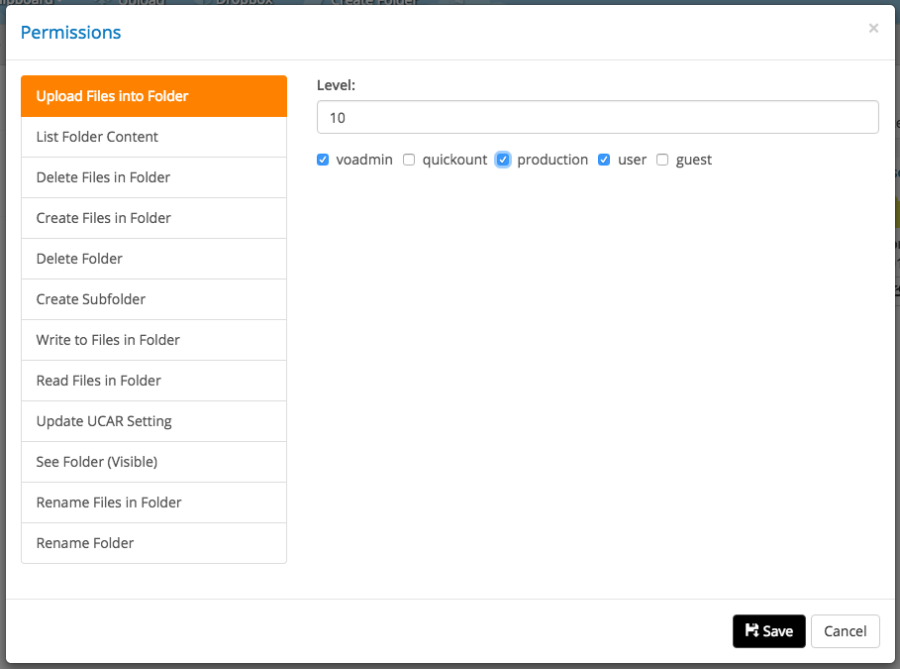Select Delete Files in Folder
The width and height of the screenshot is (900, 669).
point(154,177)
